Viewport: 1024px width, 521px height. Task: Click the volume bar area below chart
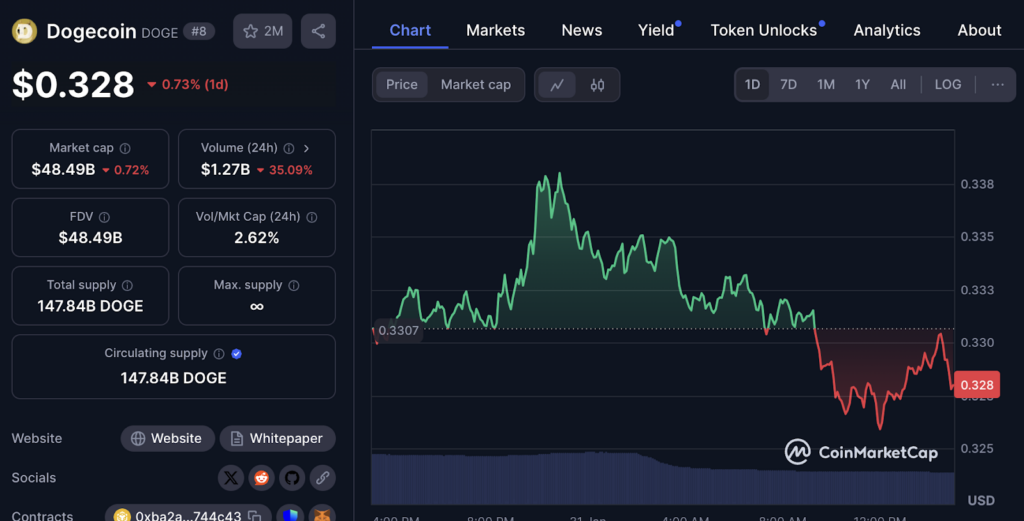[660, 480]
